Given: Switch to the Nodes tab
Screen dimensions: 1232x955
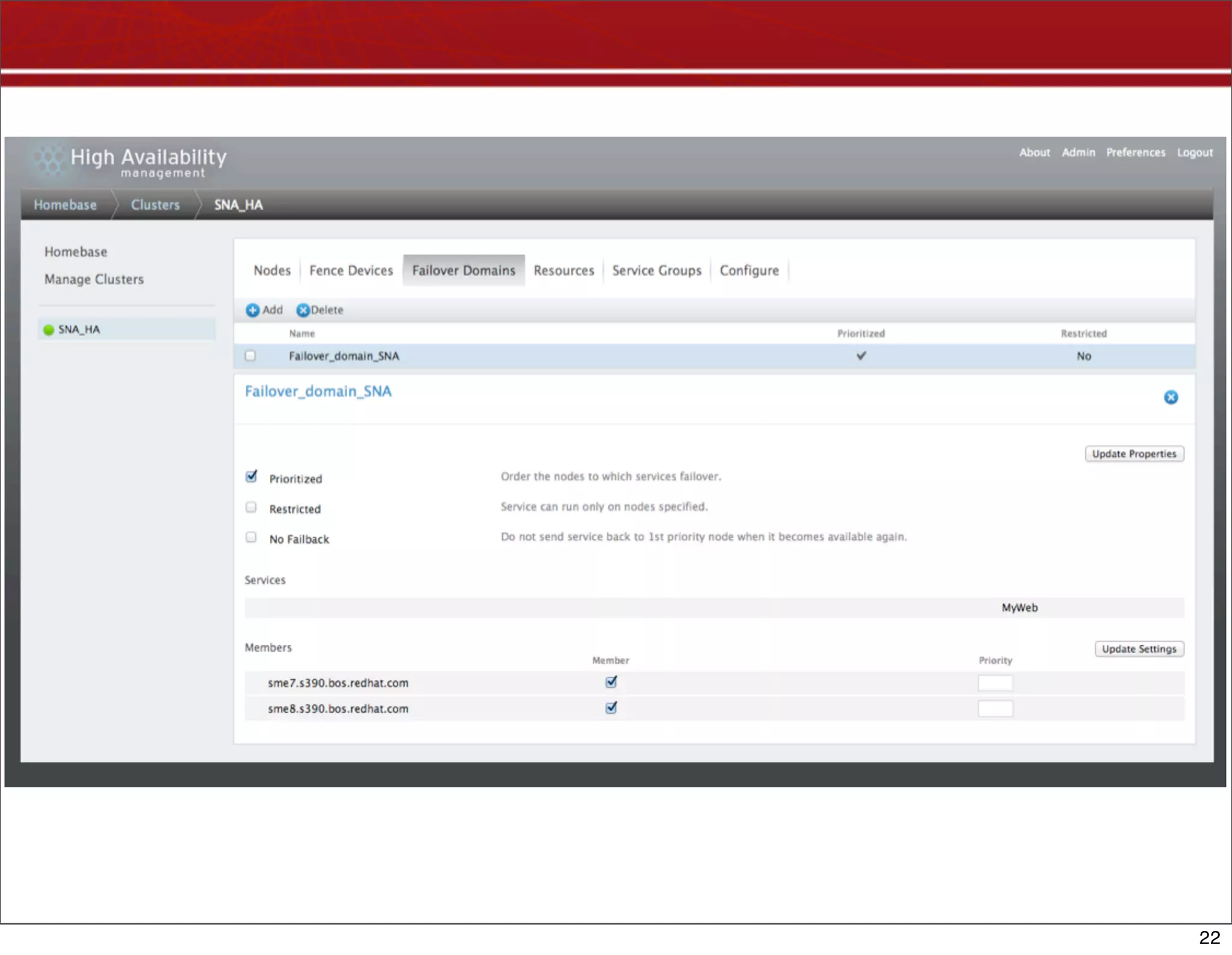Looking at the screenshot, I should coord(272,271).
